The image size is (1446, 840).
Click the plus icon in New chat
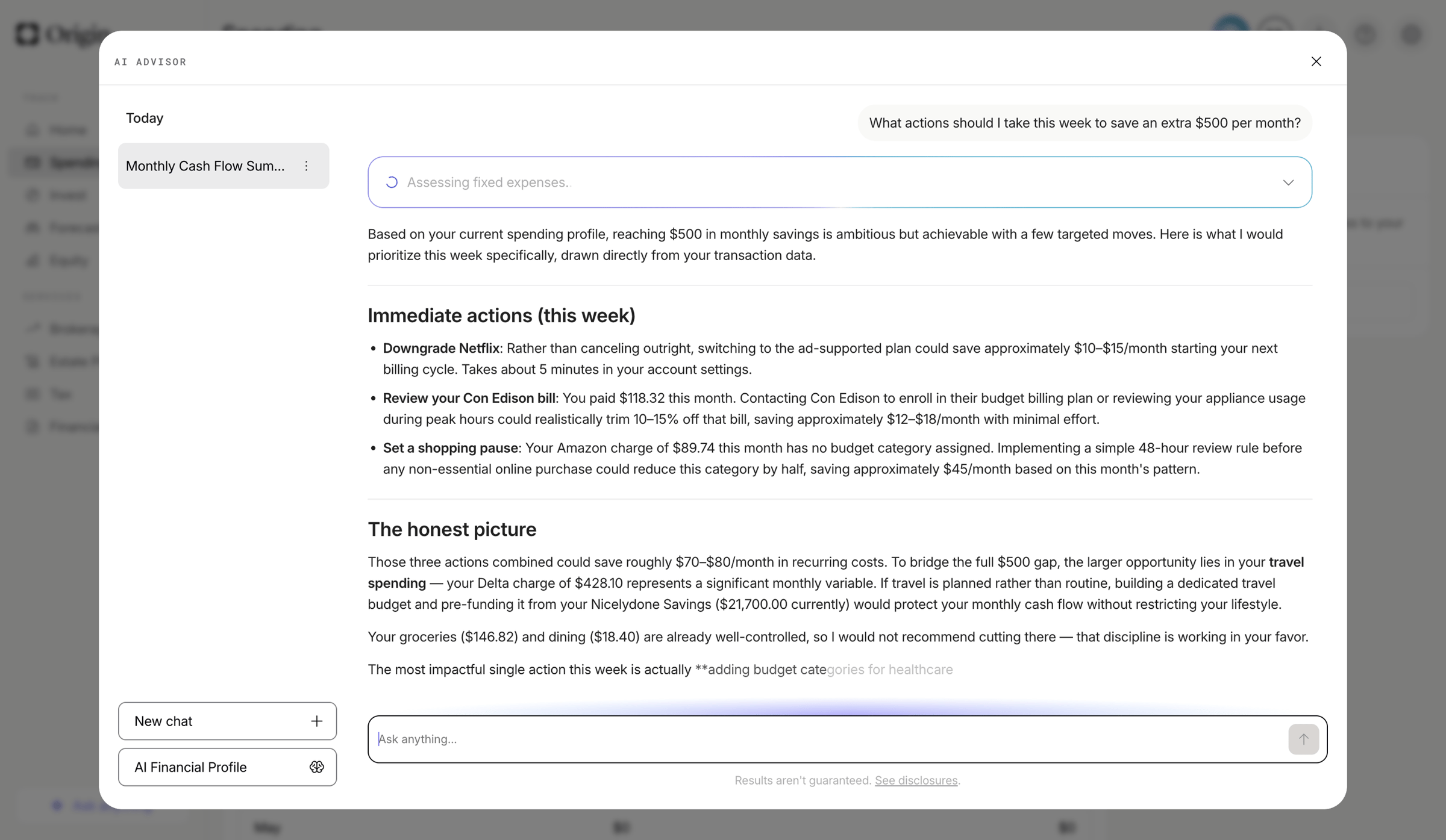coord(316,721)
